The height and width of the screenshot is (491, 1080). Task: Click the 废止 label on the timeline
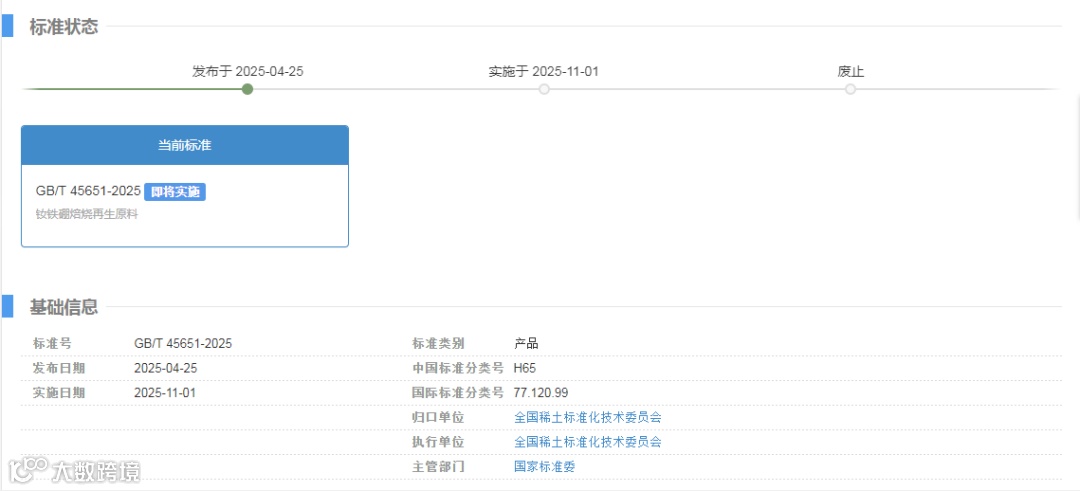(x=851, y=71)
